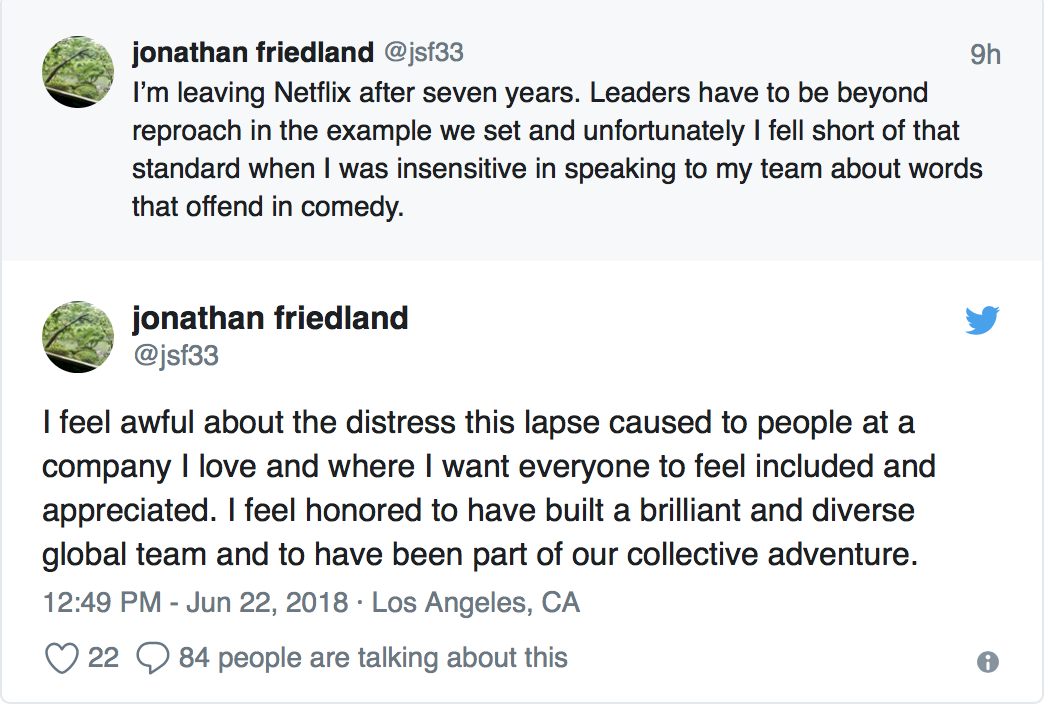
Task: Click the '22' likes count
Action: [x=103, y=658]
